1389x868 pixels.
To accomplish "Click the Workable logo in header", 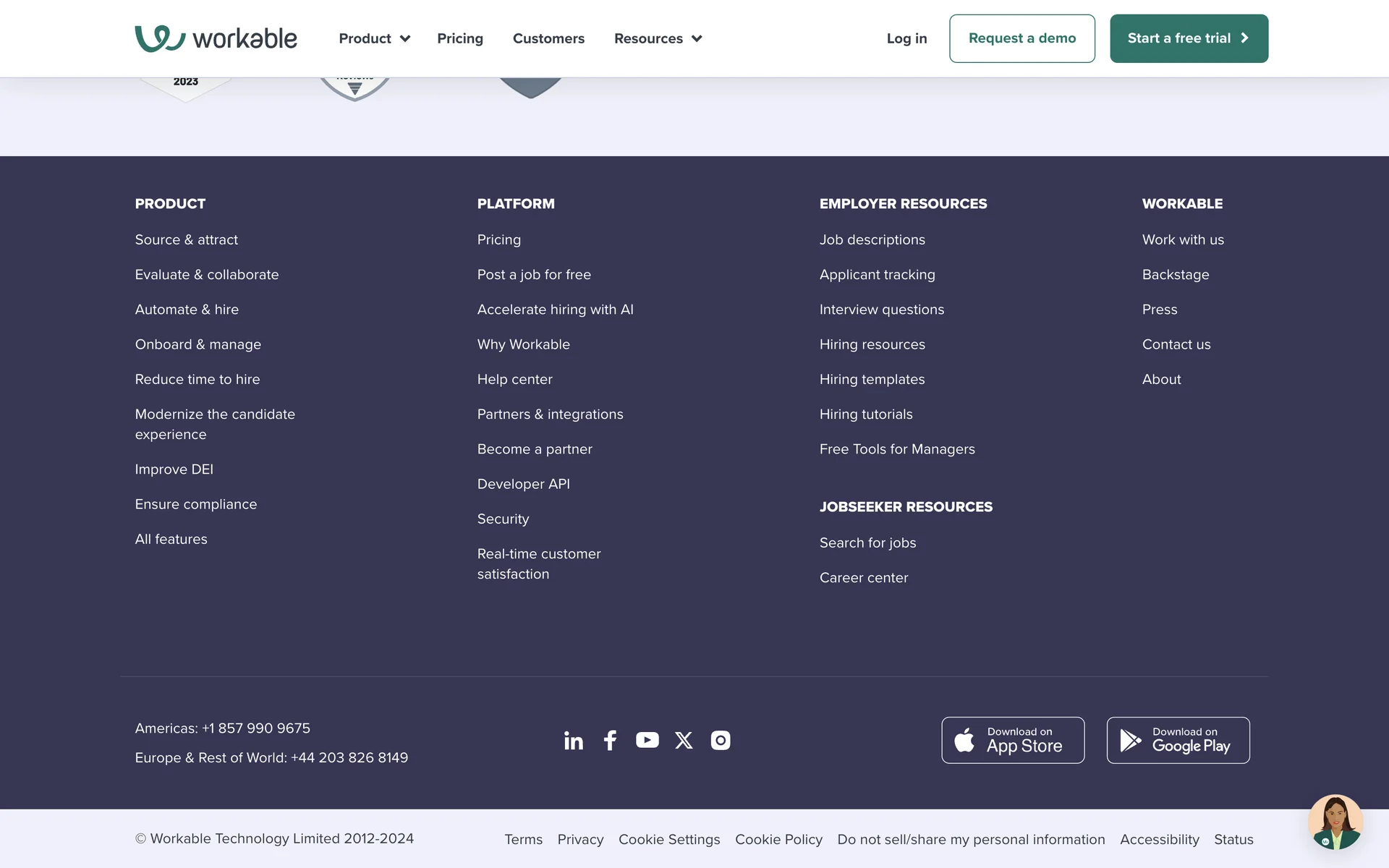I will pyautogui.click(x=216, y=38).
